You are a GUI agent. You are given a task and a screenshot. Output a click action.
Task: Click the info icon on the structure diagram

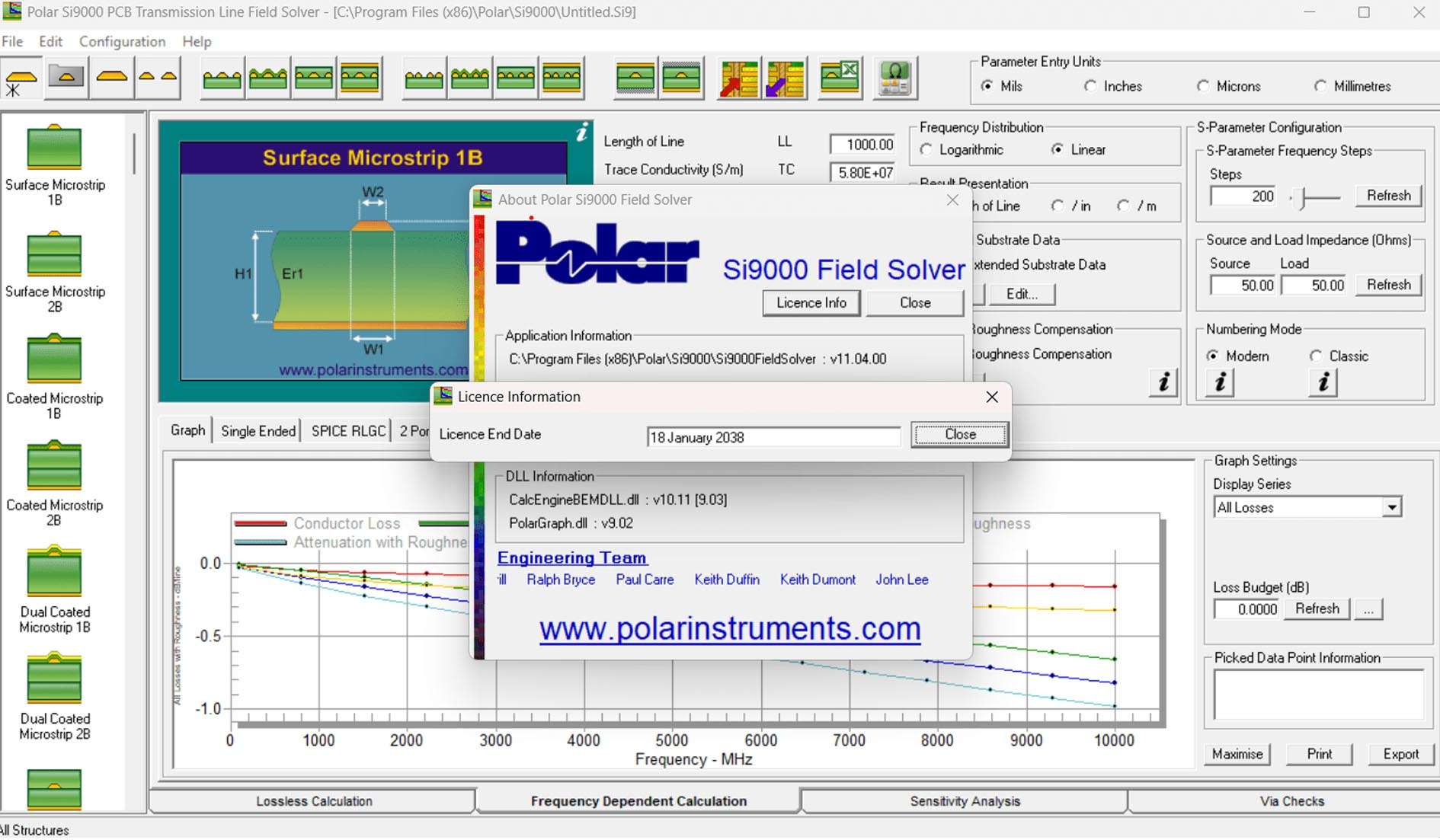(x=581, y=133)
